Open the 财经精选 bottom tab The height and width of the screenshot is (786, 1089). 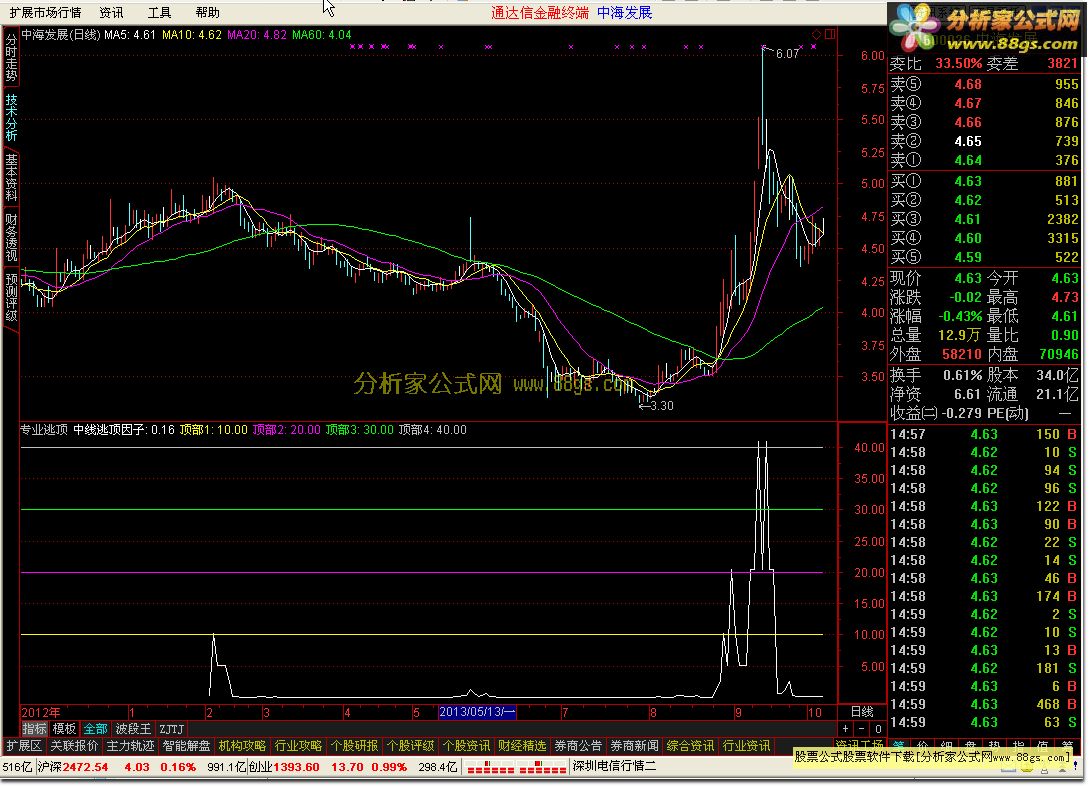point(522,746)
